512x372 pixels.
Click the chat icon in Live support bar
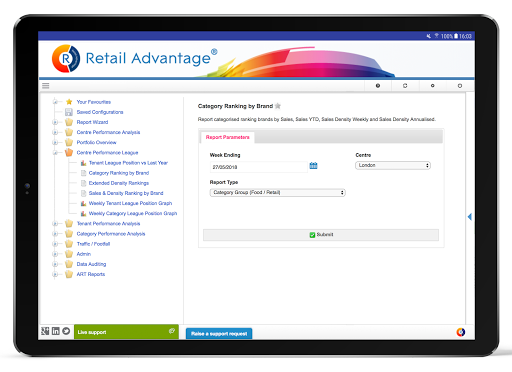pyautogui.click(x=172, y=331)
